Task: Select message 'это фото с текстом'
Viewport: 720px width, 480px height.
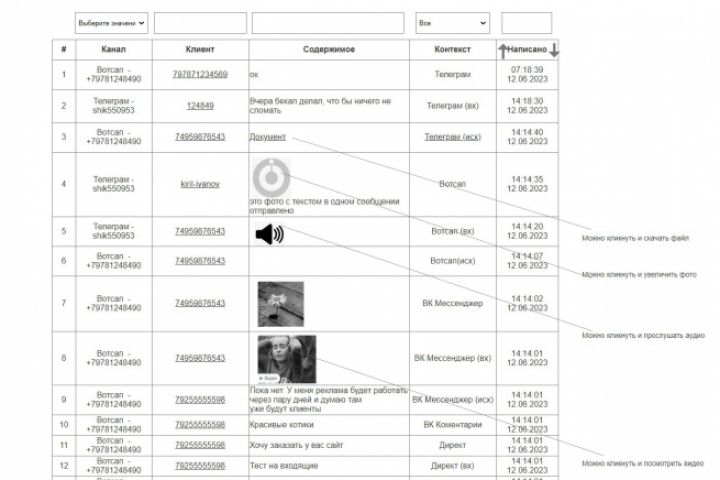Action: click(x=285, y=202)
